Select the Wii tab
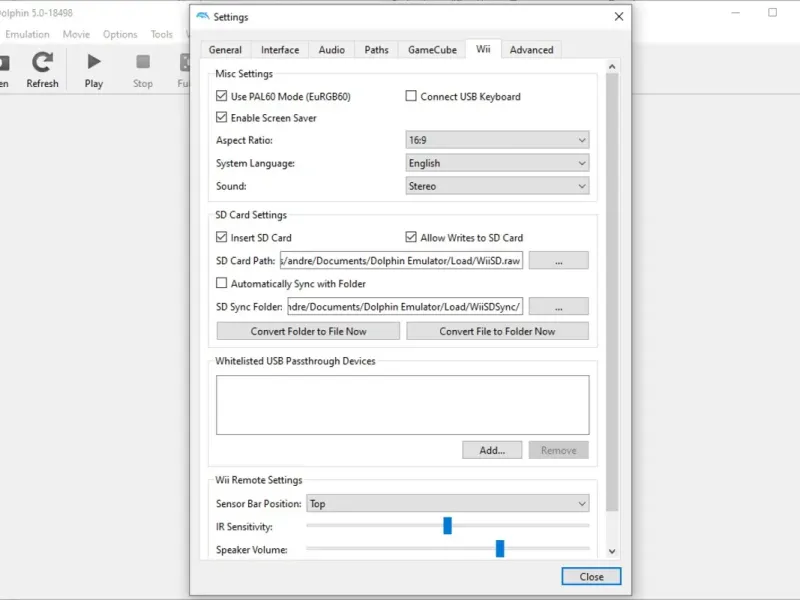 (483, 49)
